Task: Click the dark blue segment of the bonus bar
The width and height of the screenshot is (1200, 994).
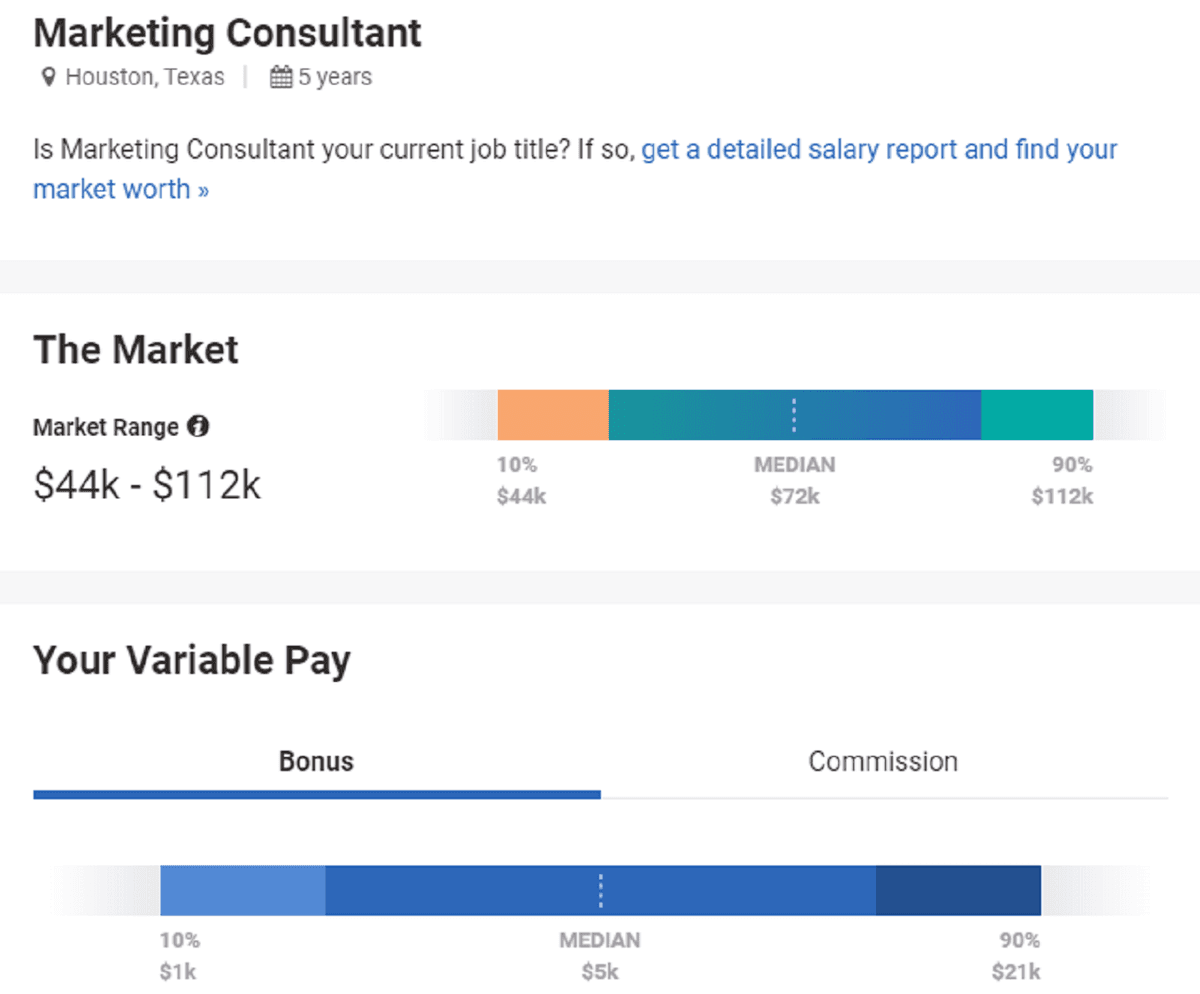Action: tap(958, 889)
